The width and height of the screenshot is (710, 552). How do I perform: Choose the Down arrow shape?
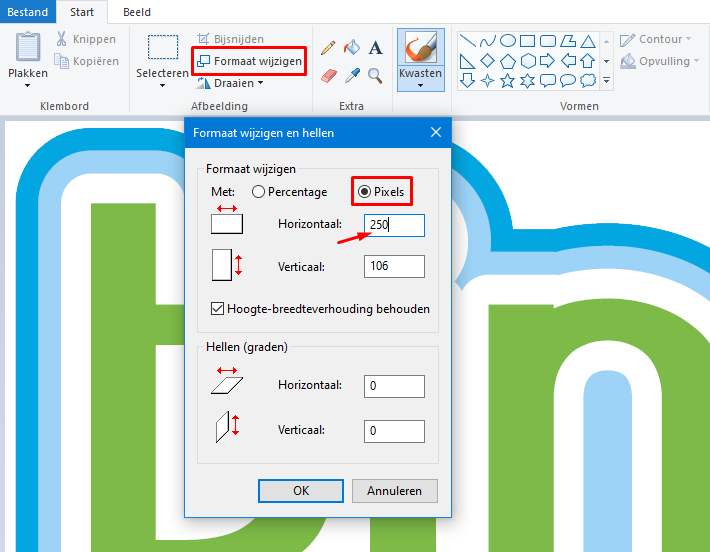[x=467, y=81]
